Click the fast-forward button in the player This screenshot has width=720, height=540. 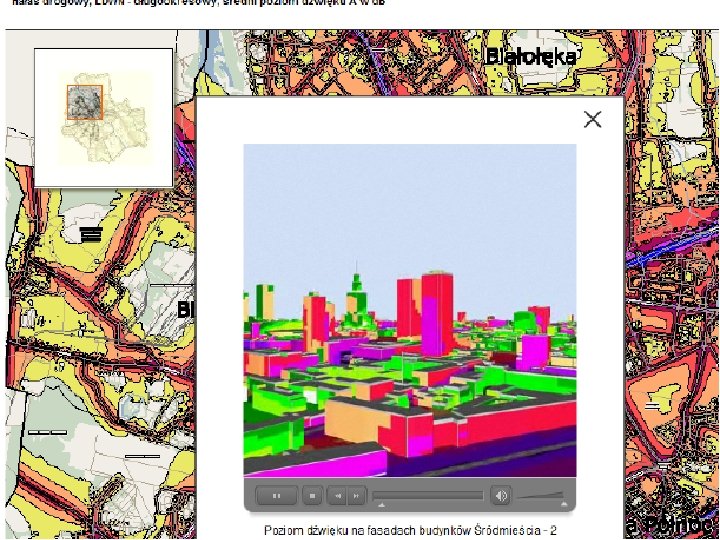[x=357, y=496]
